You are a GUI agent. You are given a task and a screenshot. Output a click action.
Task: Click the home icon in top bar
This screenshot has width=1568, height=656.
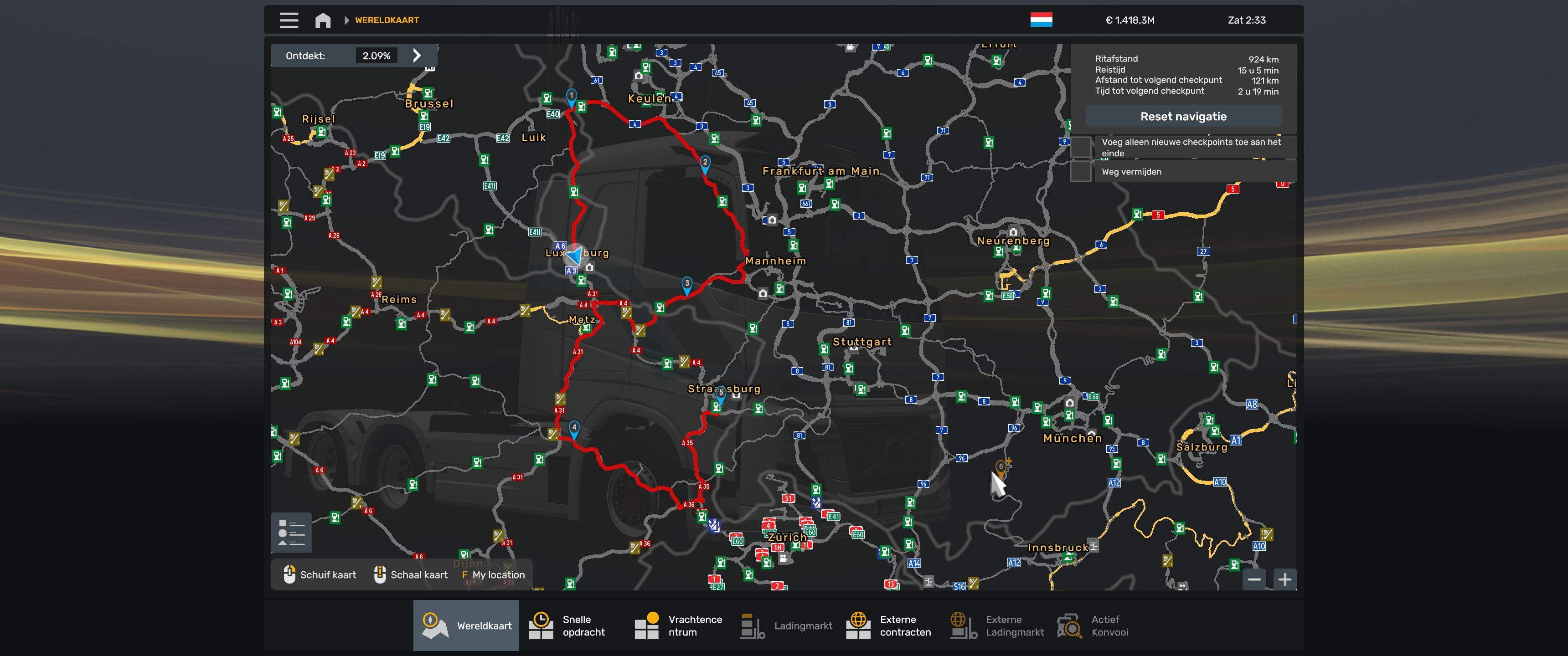323,20
